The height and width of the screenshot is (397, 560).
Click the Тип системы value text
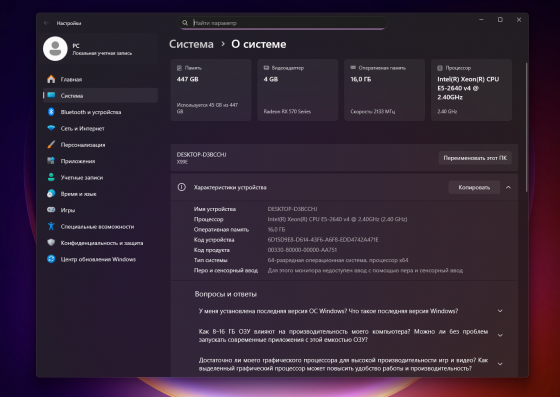click(338, 260)
